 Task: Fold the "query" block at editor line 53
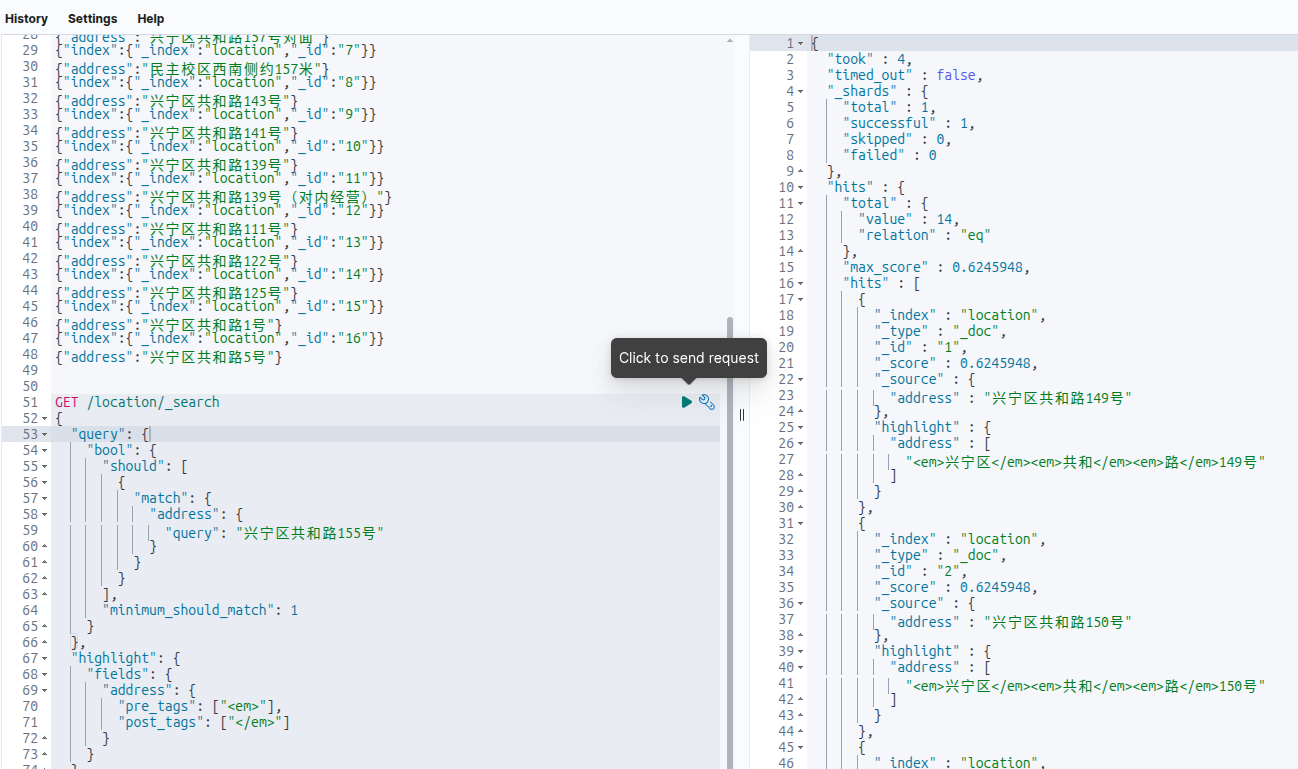pos(45,434)
